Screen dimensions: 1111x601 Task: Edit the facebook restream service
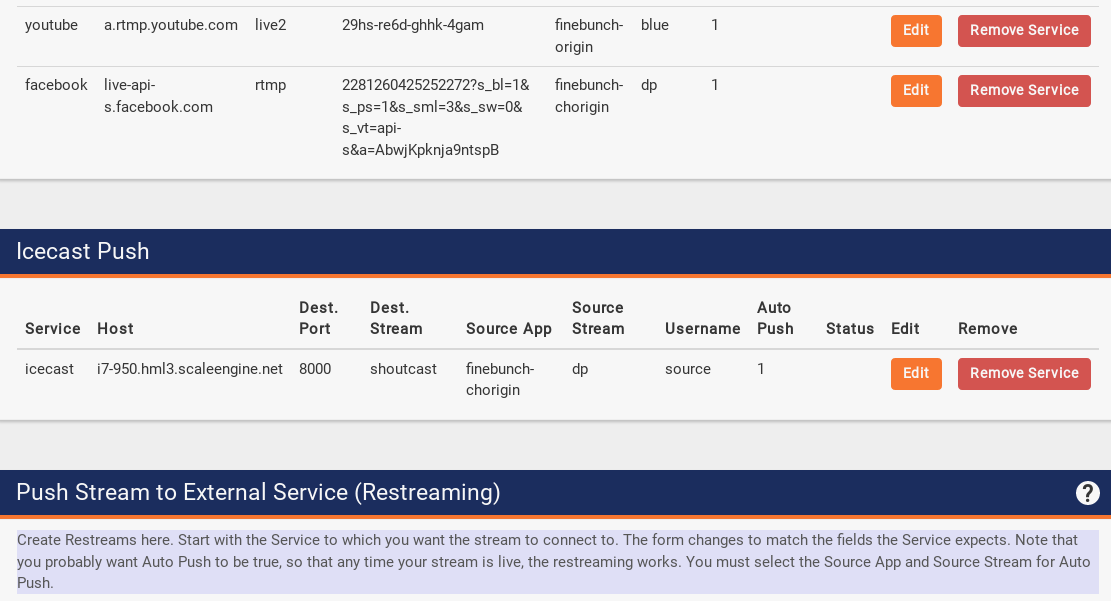(x=915, y=91)
